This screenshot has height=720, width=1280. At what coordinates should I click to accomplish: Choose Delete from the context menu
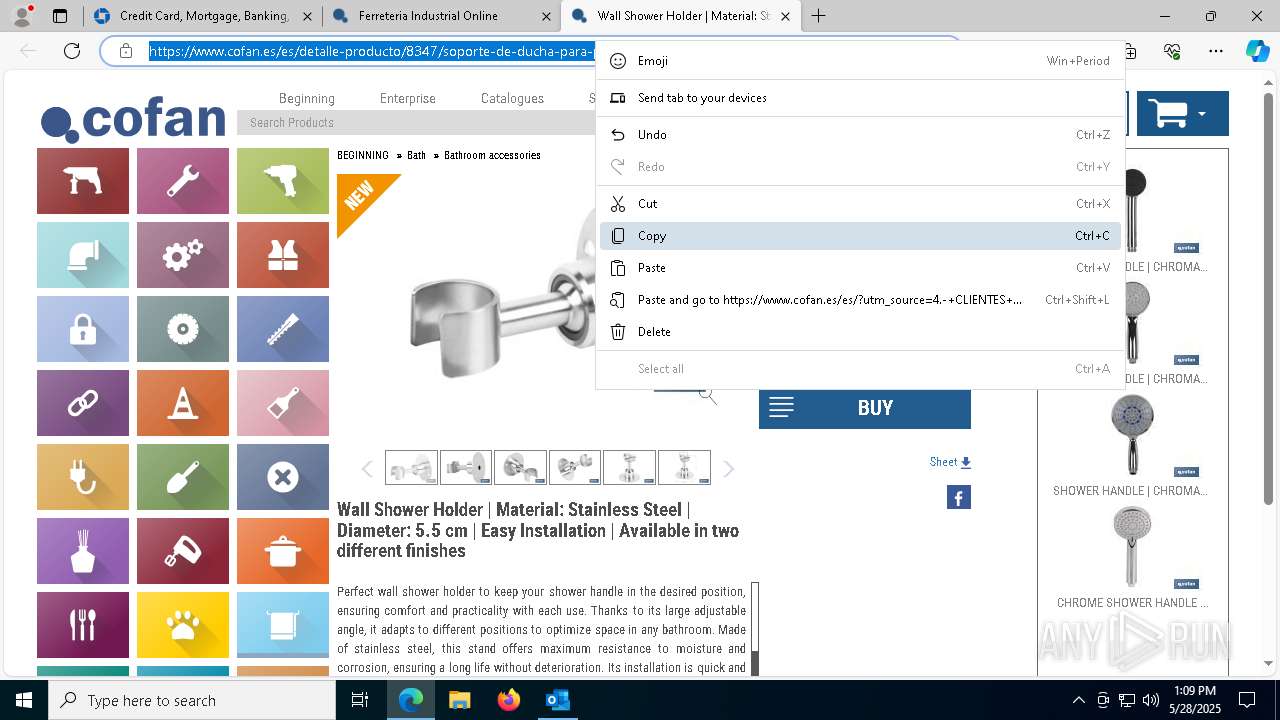point(860,332)
